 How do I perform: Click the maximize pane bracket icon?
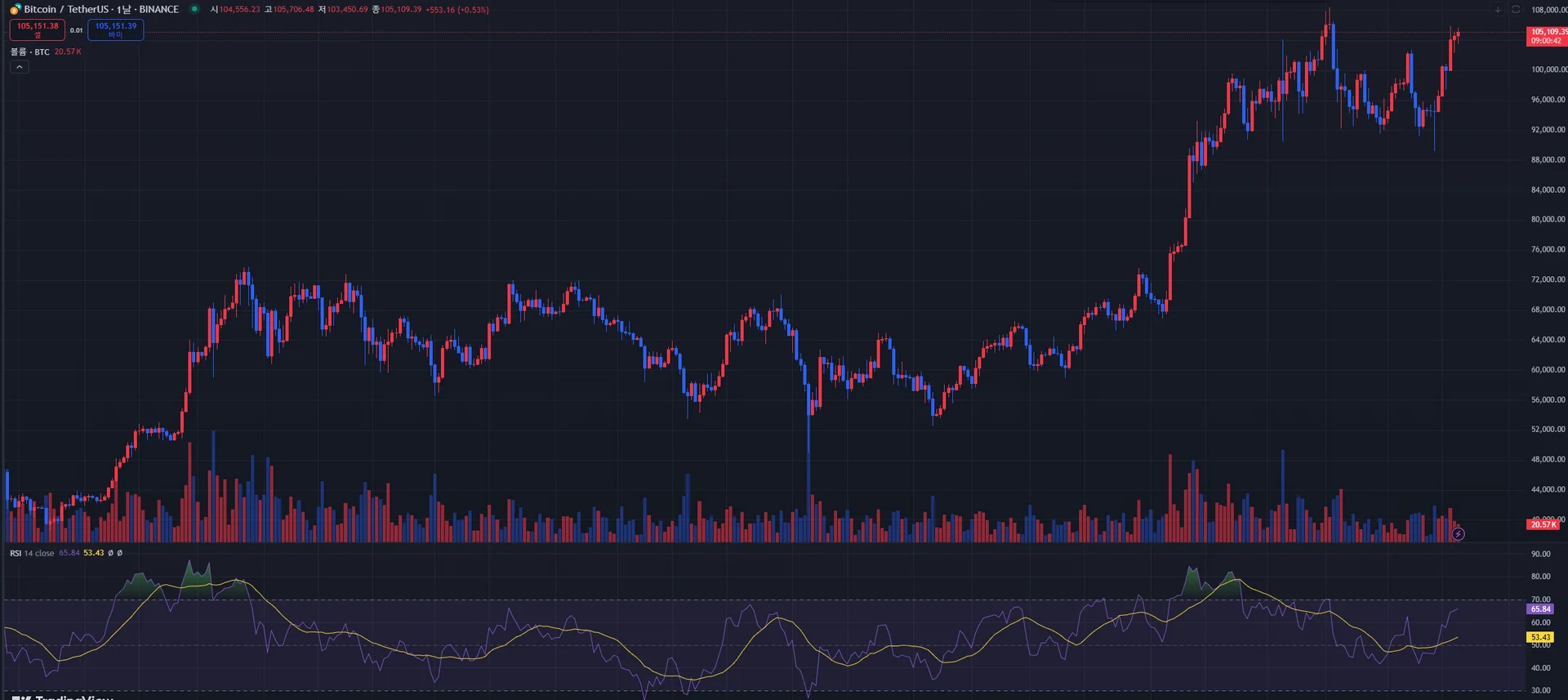pyautogui.click(x=1516, y=10)
